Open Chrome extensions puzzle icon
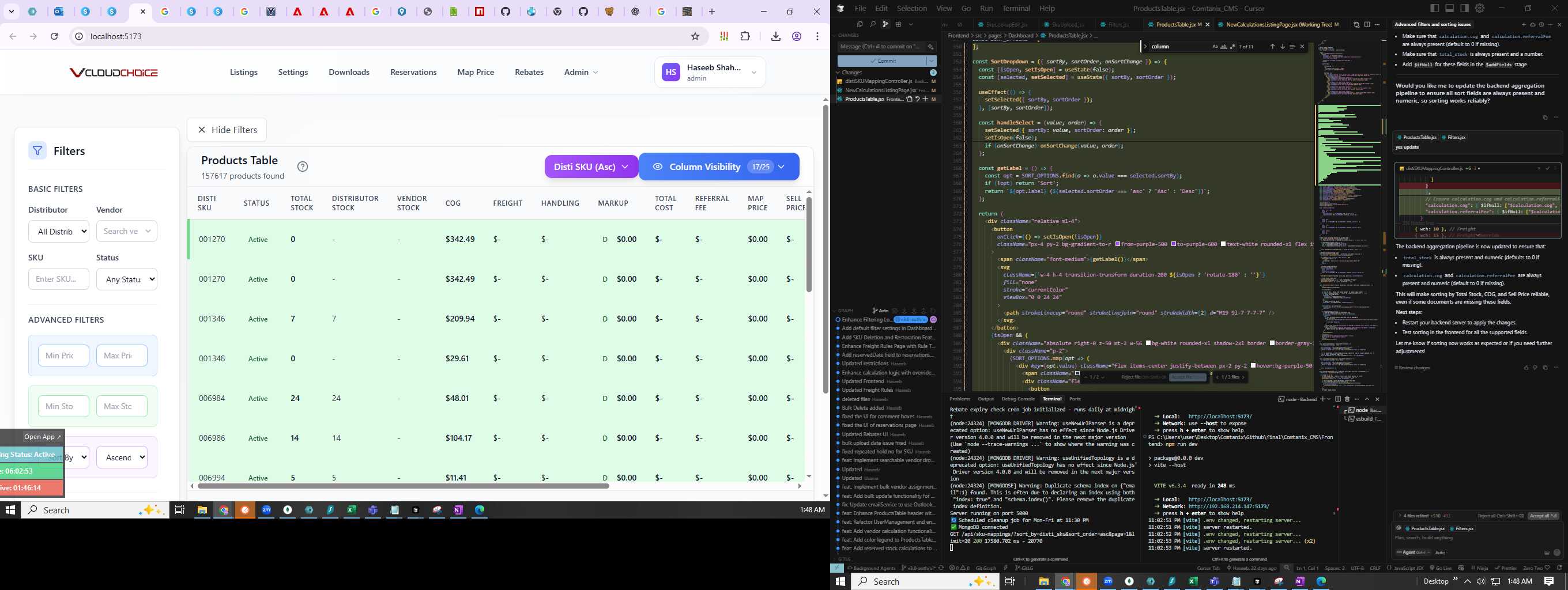 click(x=745, y=36)
